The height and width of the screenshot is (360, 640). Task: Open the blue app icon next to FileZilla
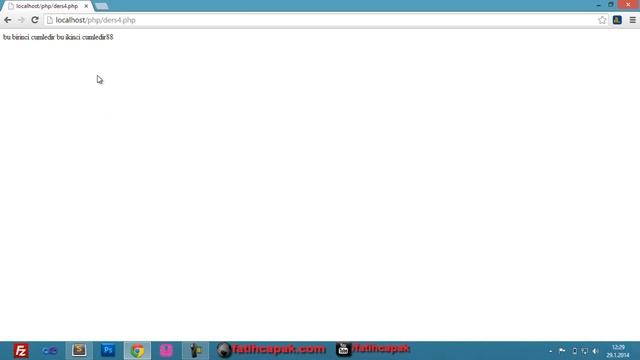pos(50,351)
